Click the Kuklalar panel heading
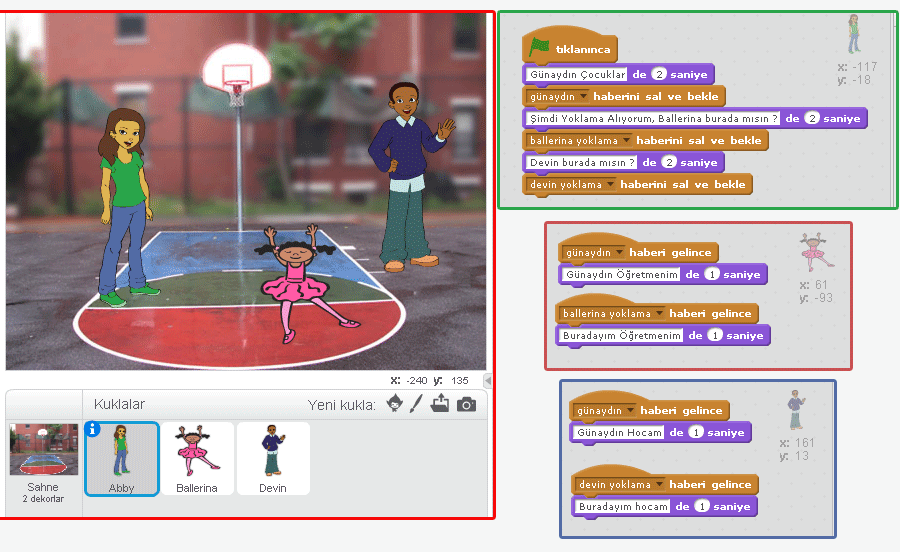 pyautogui.click(x=119, y=404)
